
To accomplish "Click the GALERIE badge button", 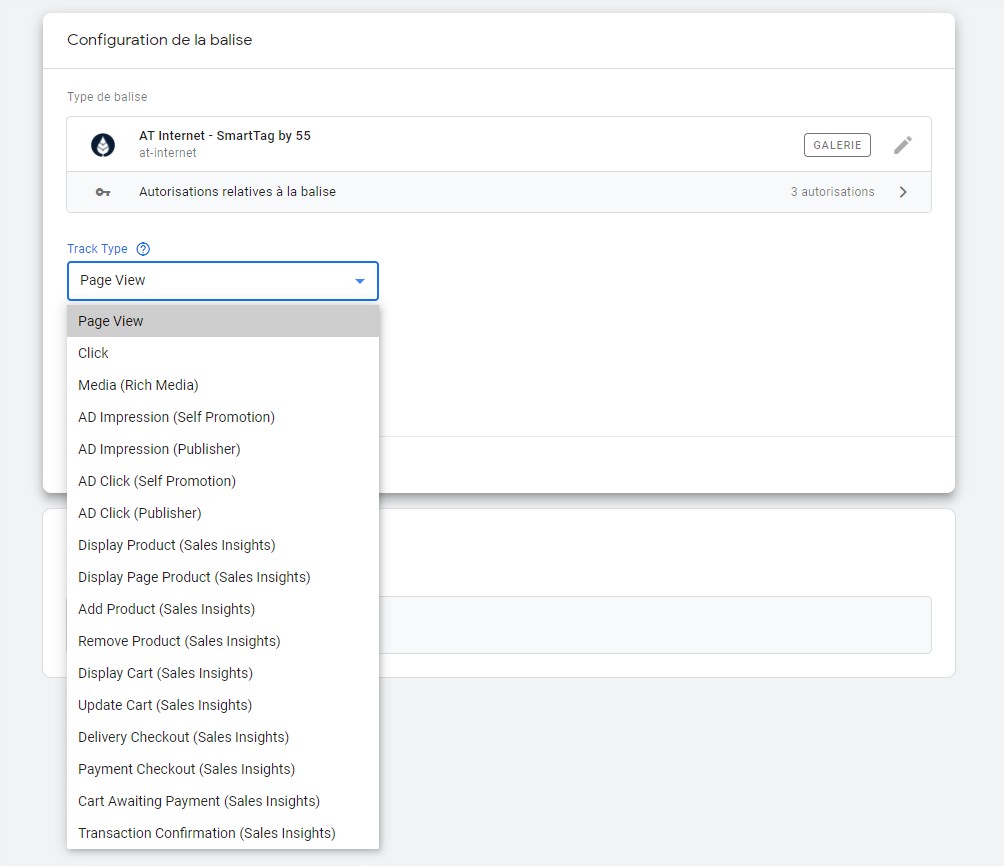I will (x=837, y=145).
